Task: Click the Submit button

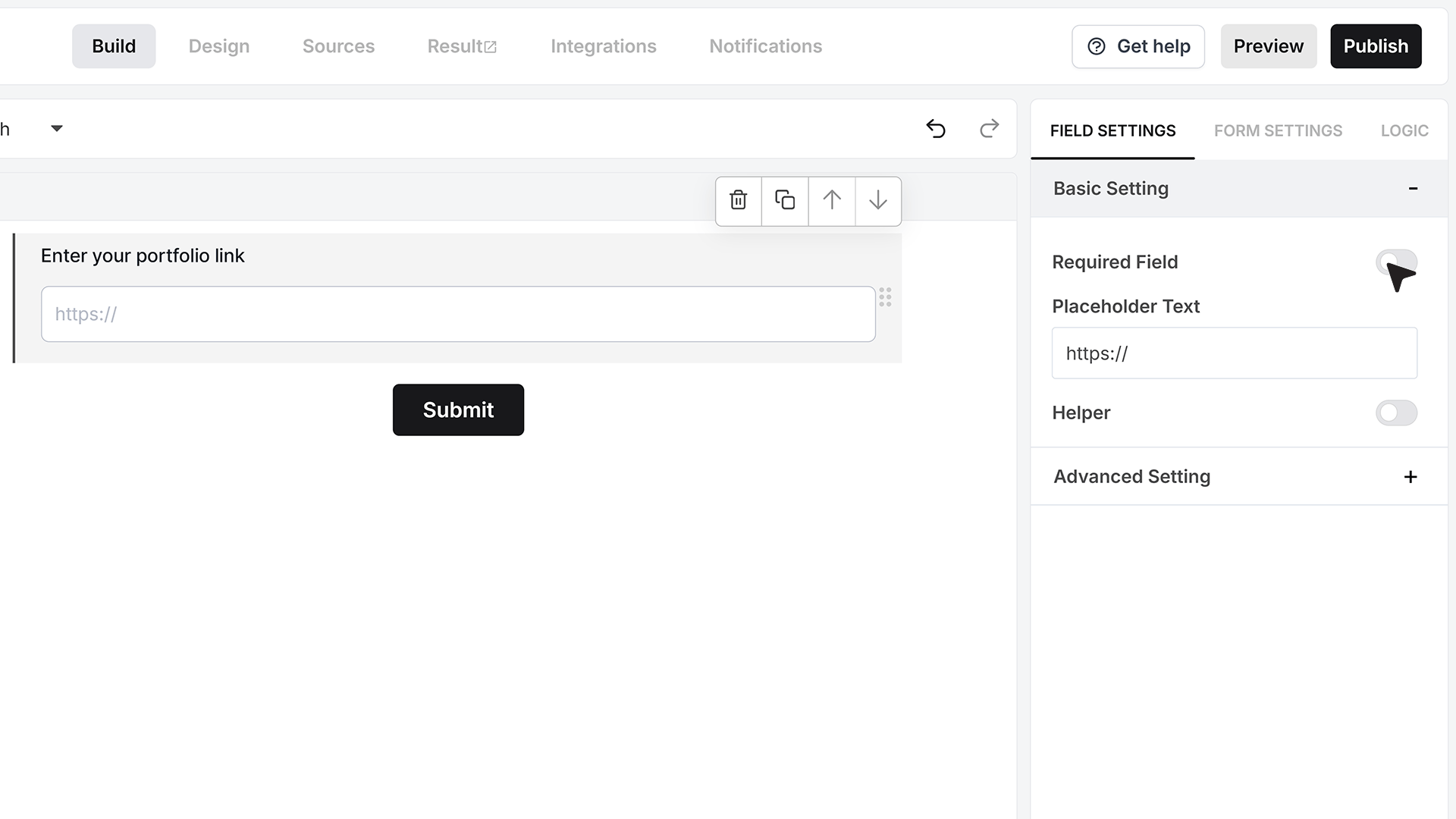Action: click(x=458, y=410)
